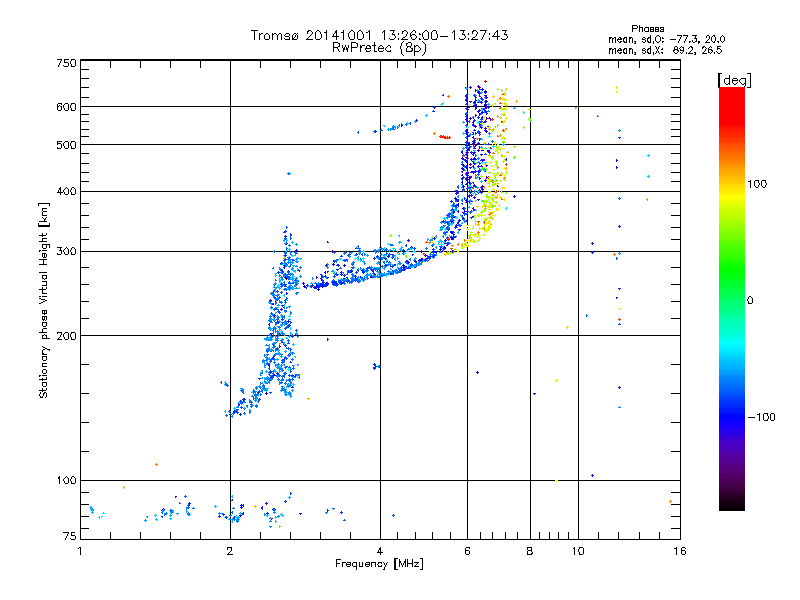This screenshot has width=800, height=600.
Task: Click the '[deg]' colorbar unit label
Action: click(734, 80)
